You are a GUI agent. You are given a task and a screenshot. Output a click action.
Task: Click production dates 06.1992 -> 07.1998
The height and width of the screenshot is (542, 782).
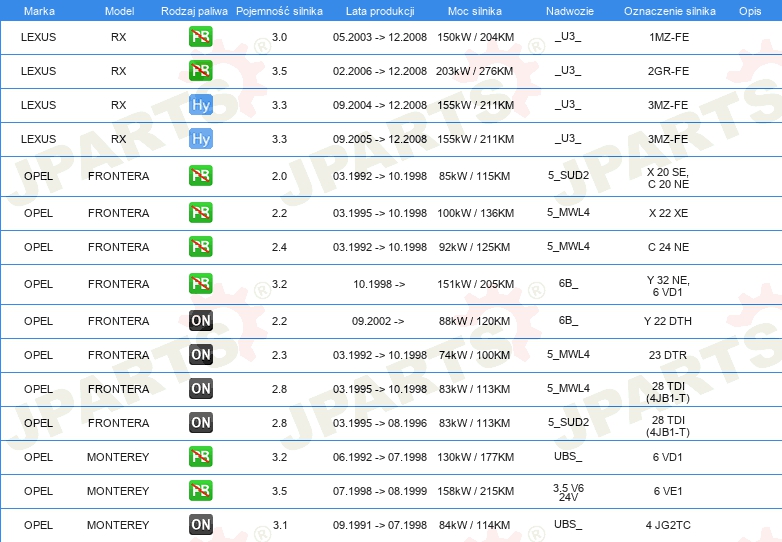(380, 457)
